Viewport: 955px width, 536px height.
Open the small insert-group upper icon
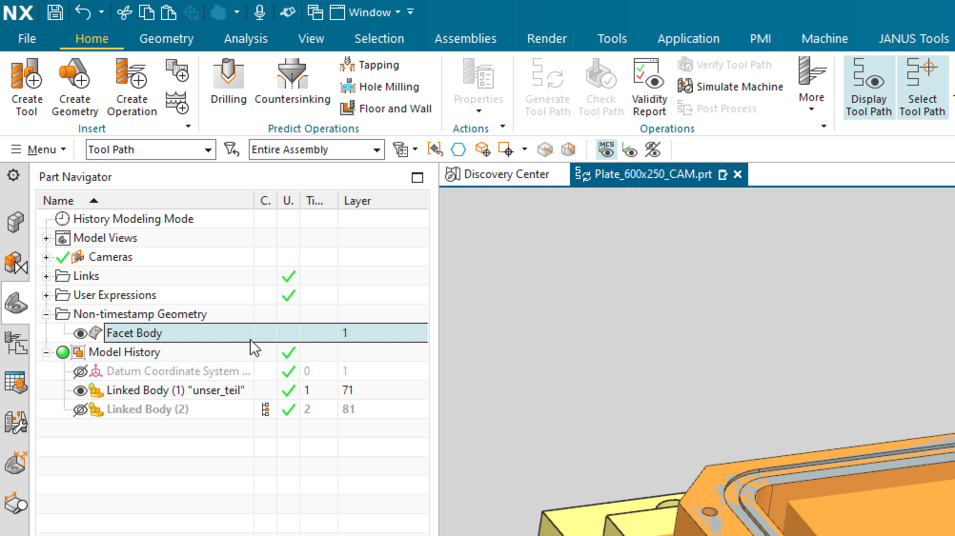coord(177,70)
